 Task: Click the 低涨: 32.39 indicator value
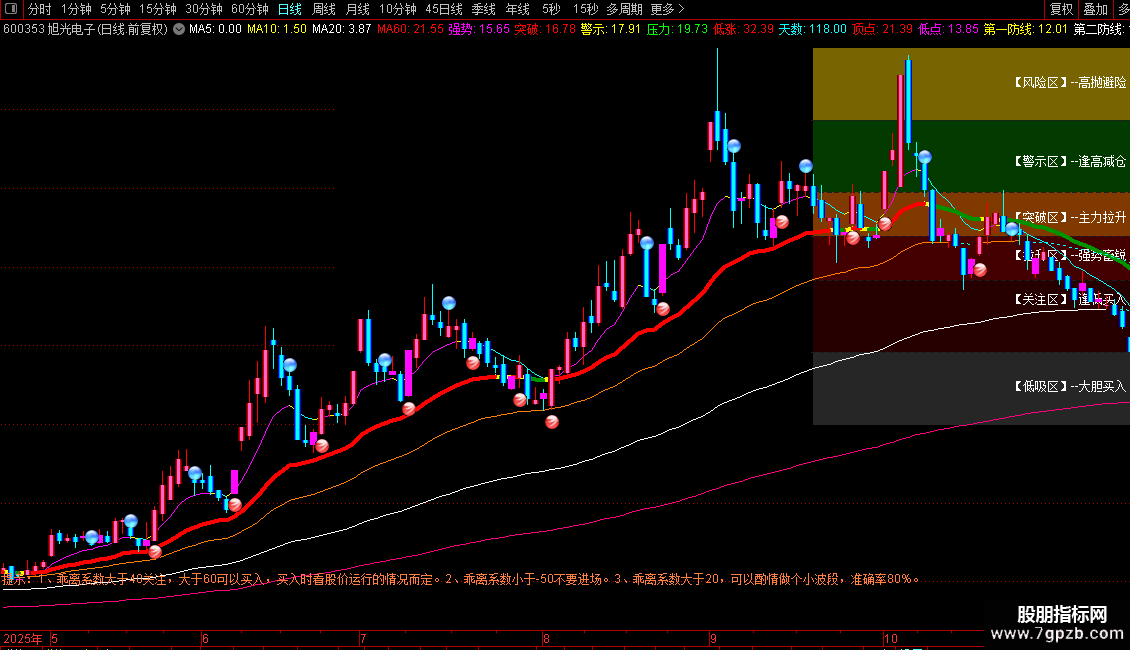coord(743,30)
